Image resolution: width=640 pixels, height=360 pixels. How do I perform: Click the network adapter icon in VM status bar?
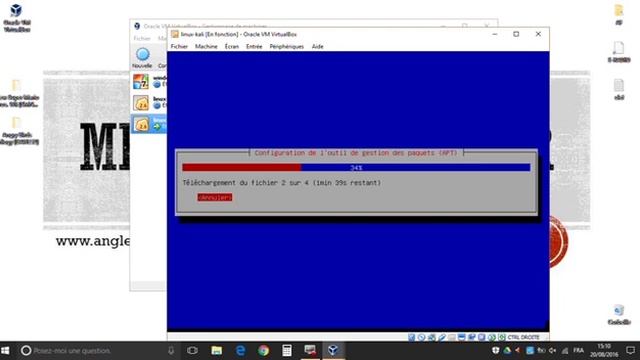[431, 337]
